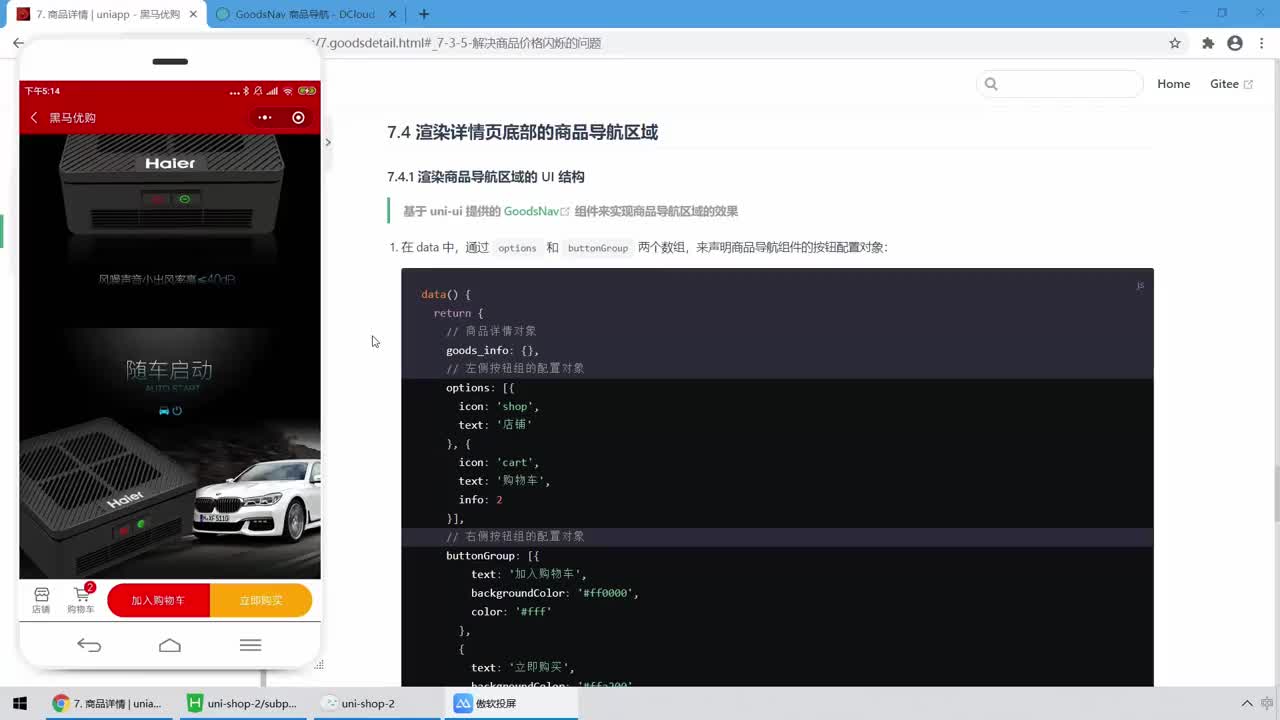Click the 随车启动 product image
1280x720 pixels.
pos(170,453)
